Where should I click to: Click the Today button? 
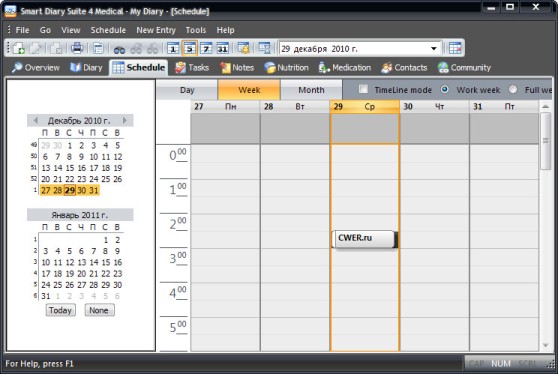click(x=60, y=310)
